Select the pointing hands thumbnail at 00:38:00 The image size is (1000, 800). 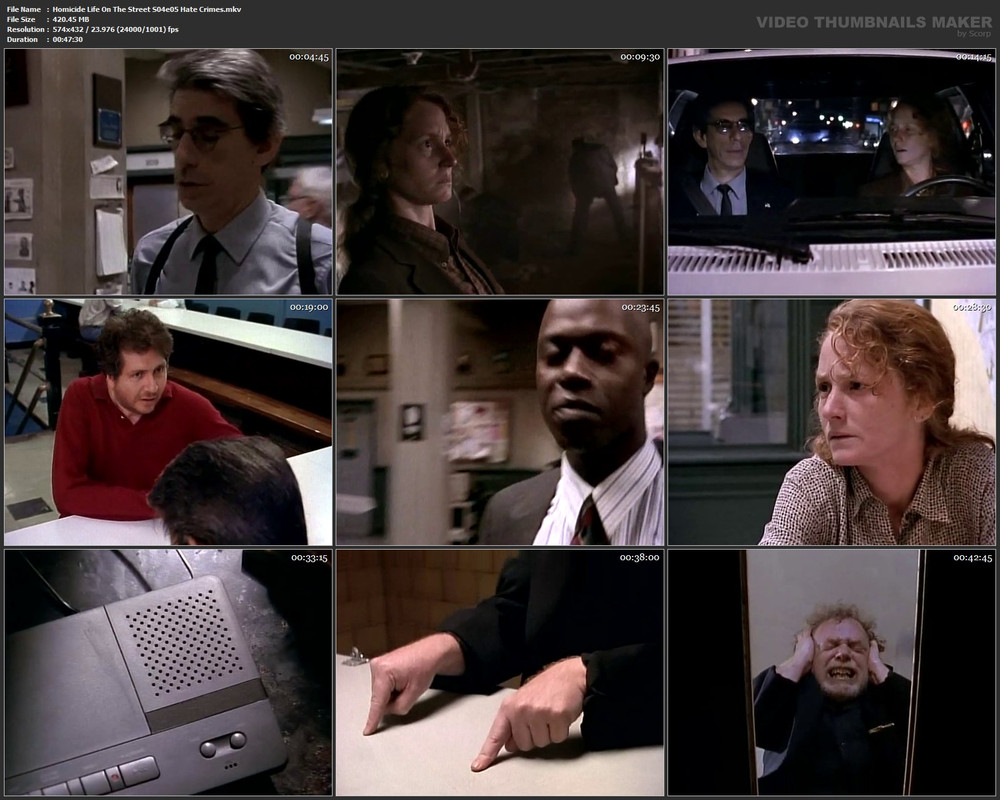(500, 672)
